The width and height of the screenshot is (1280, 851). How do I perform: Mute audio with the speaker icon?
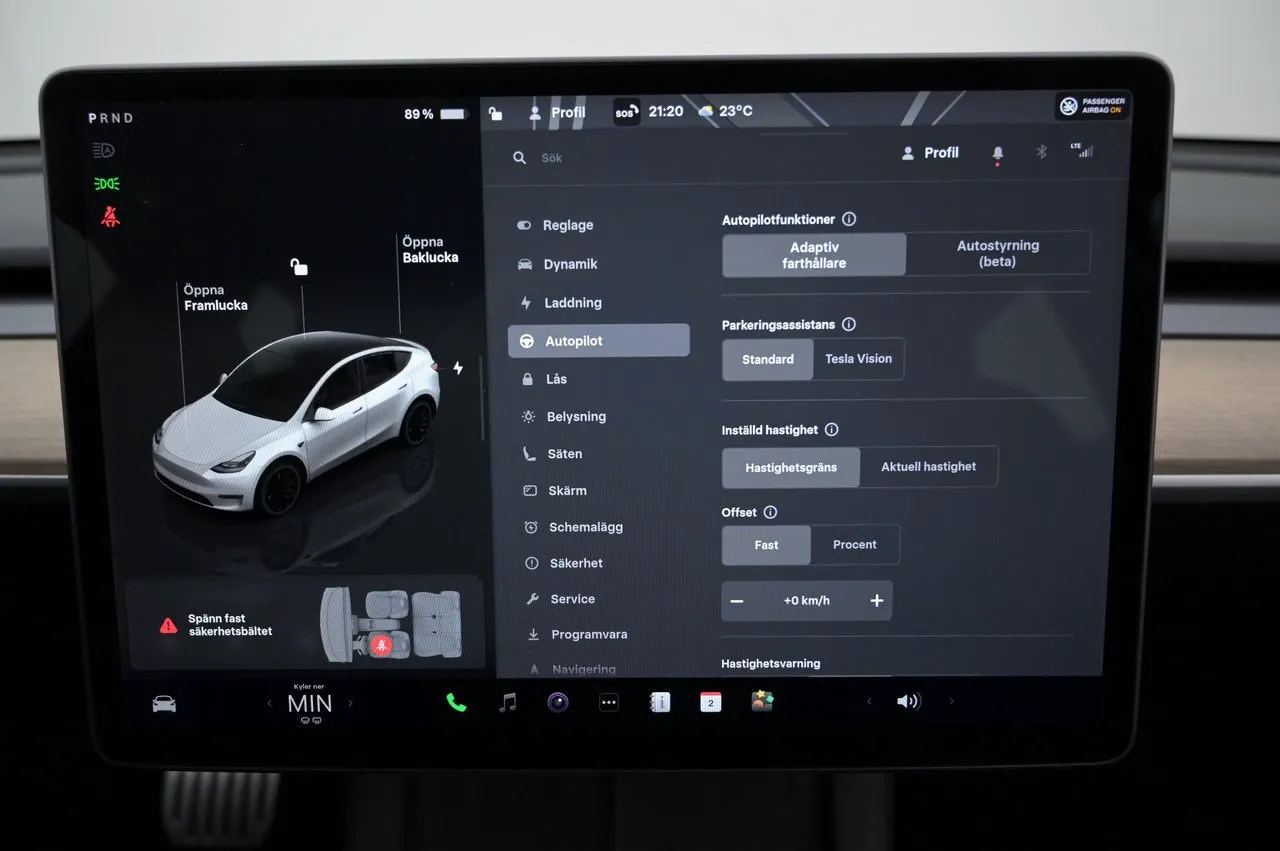[908, 701]
